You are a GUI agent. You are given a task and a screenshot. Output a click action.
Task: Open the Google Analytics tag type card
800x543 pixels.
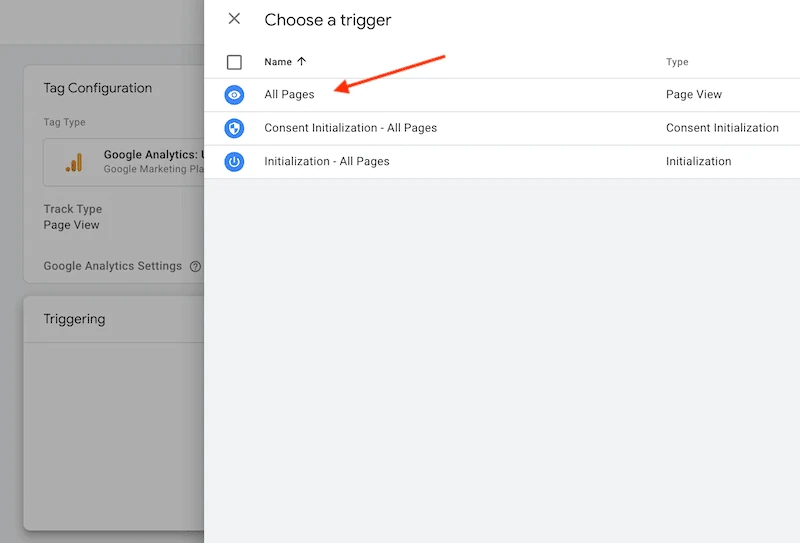coord(123,162)
